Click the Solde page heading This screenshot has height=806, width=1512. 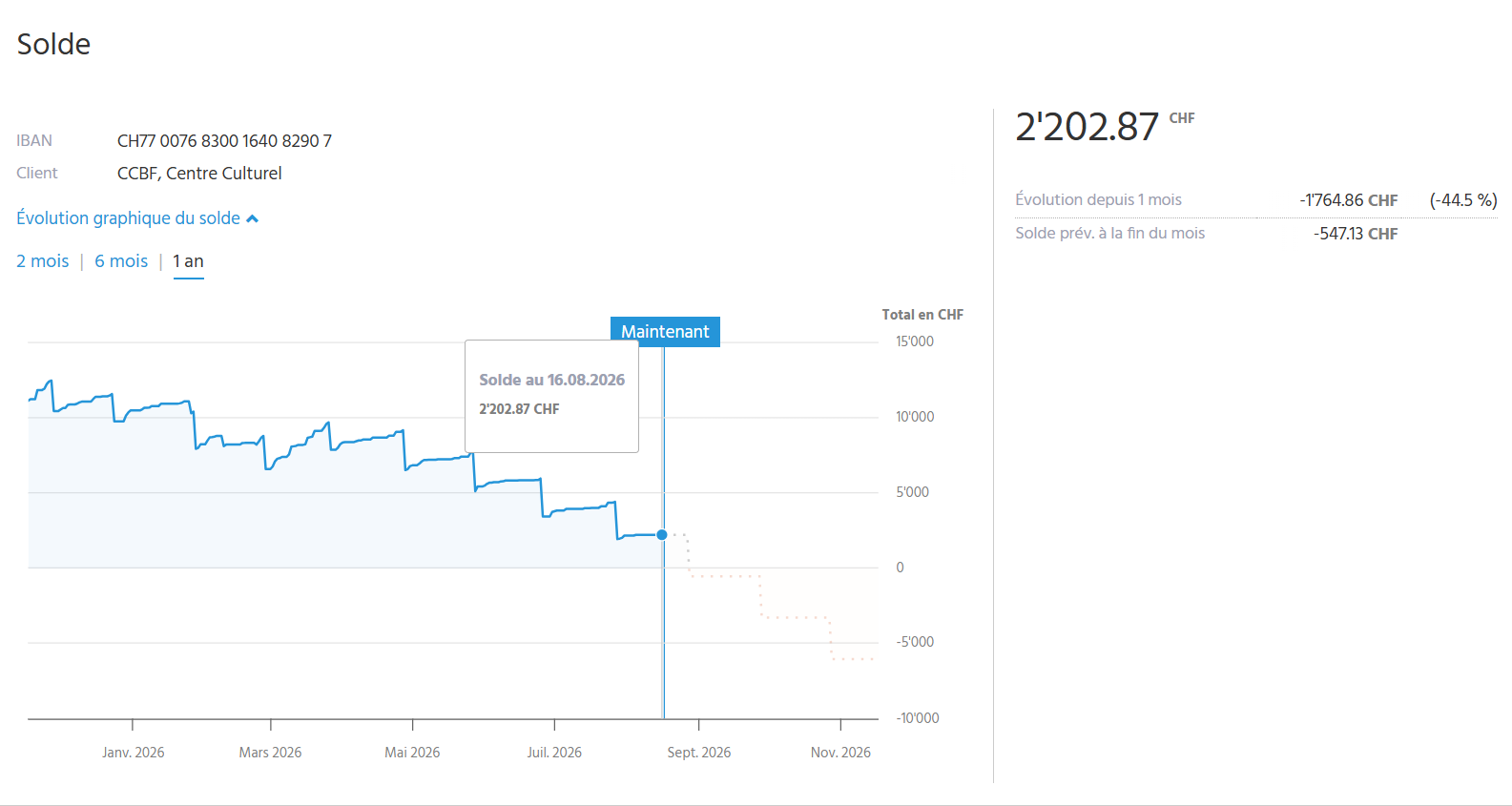tap(53, 44)
